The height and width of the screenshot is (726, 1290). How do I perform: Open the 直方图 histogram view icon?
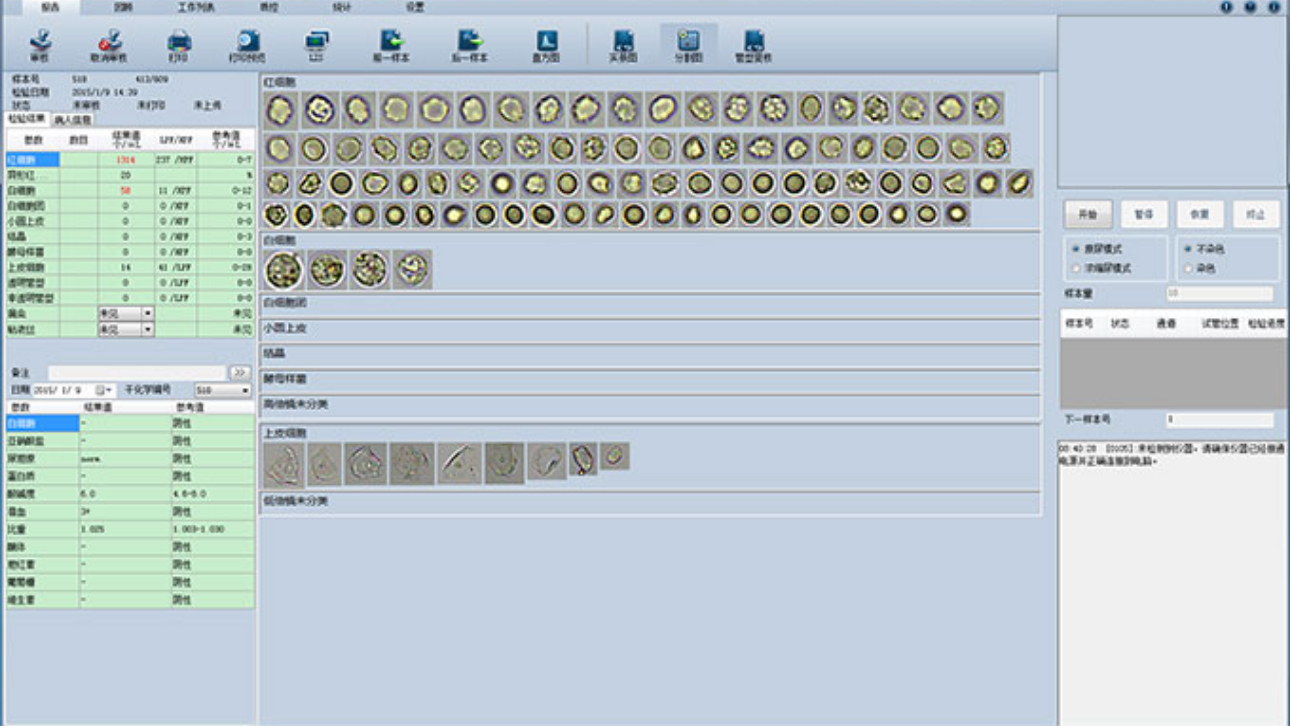[546, 45]
